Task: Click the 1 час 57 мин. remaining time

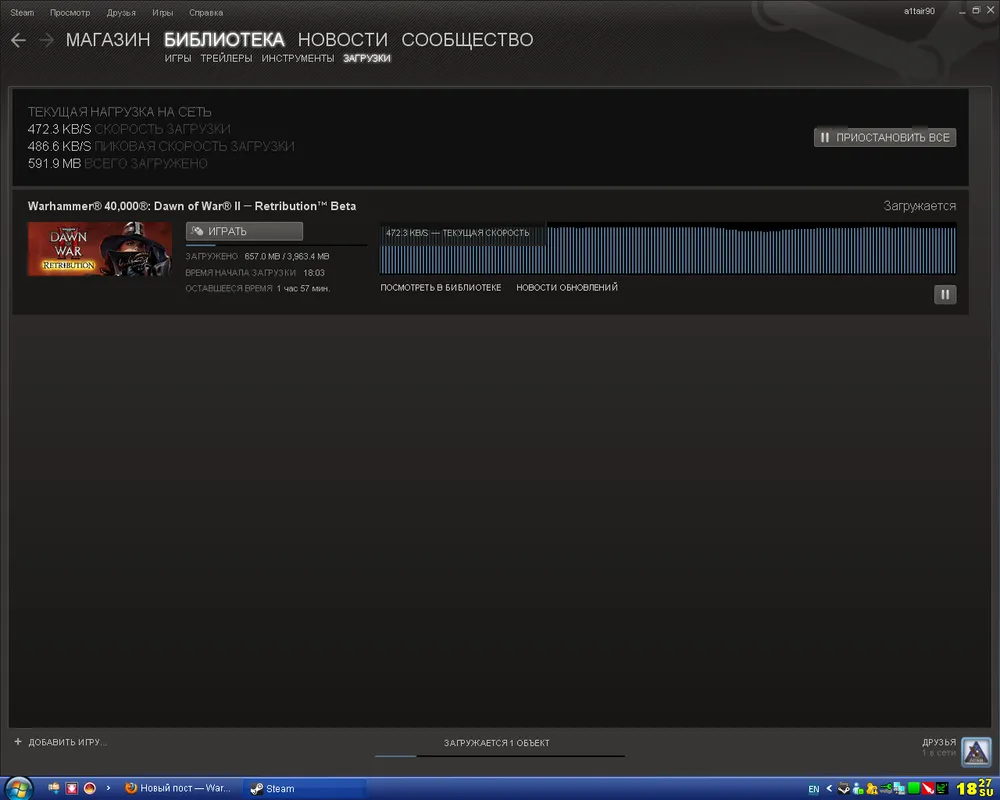Action: coord(304,288)
